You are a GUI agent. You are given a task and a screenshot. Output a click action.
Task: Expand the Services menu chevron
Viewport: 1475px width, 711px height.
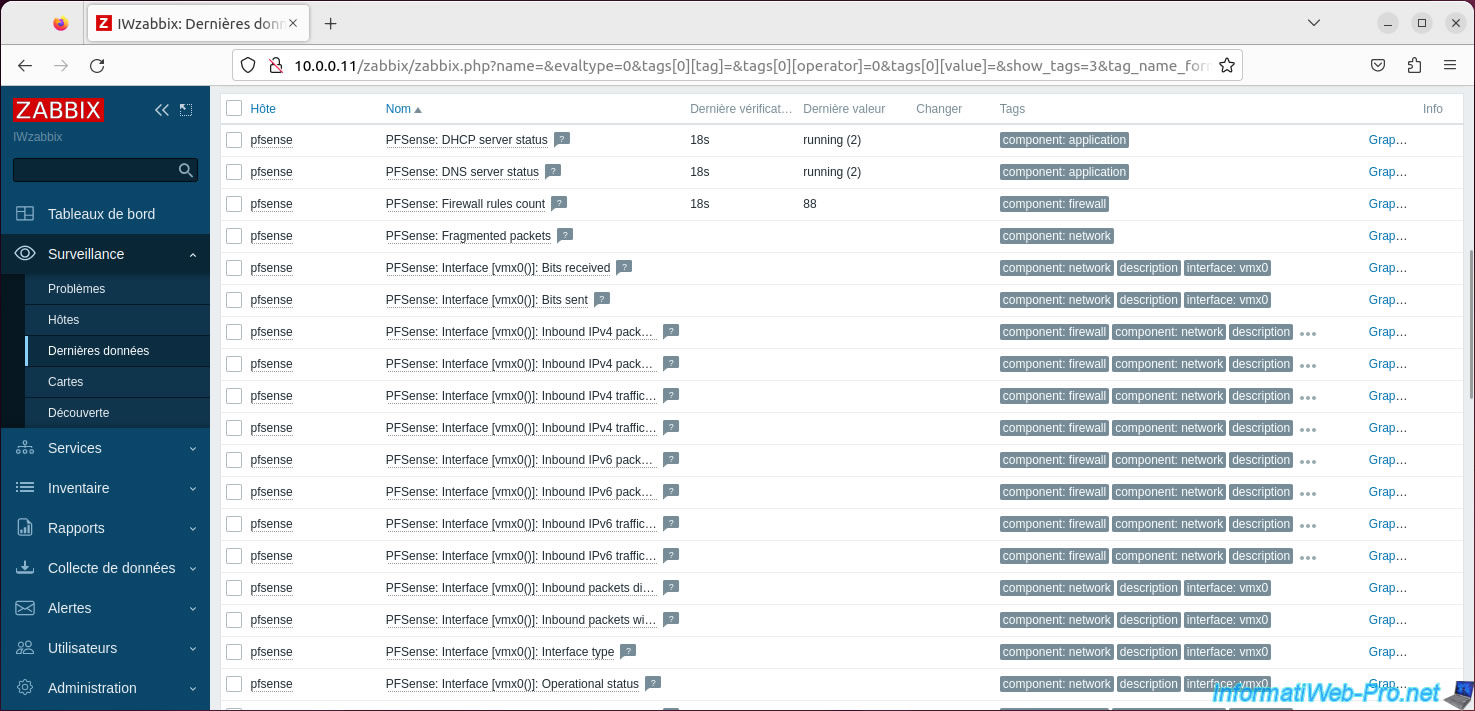[193, 449]
